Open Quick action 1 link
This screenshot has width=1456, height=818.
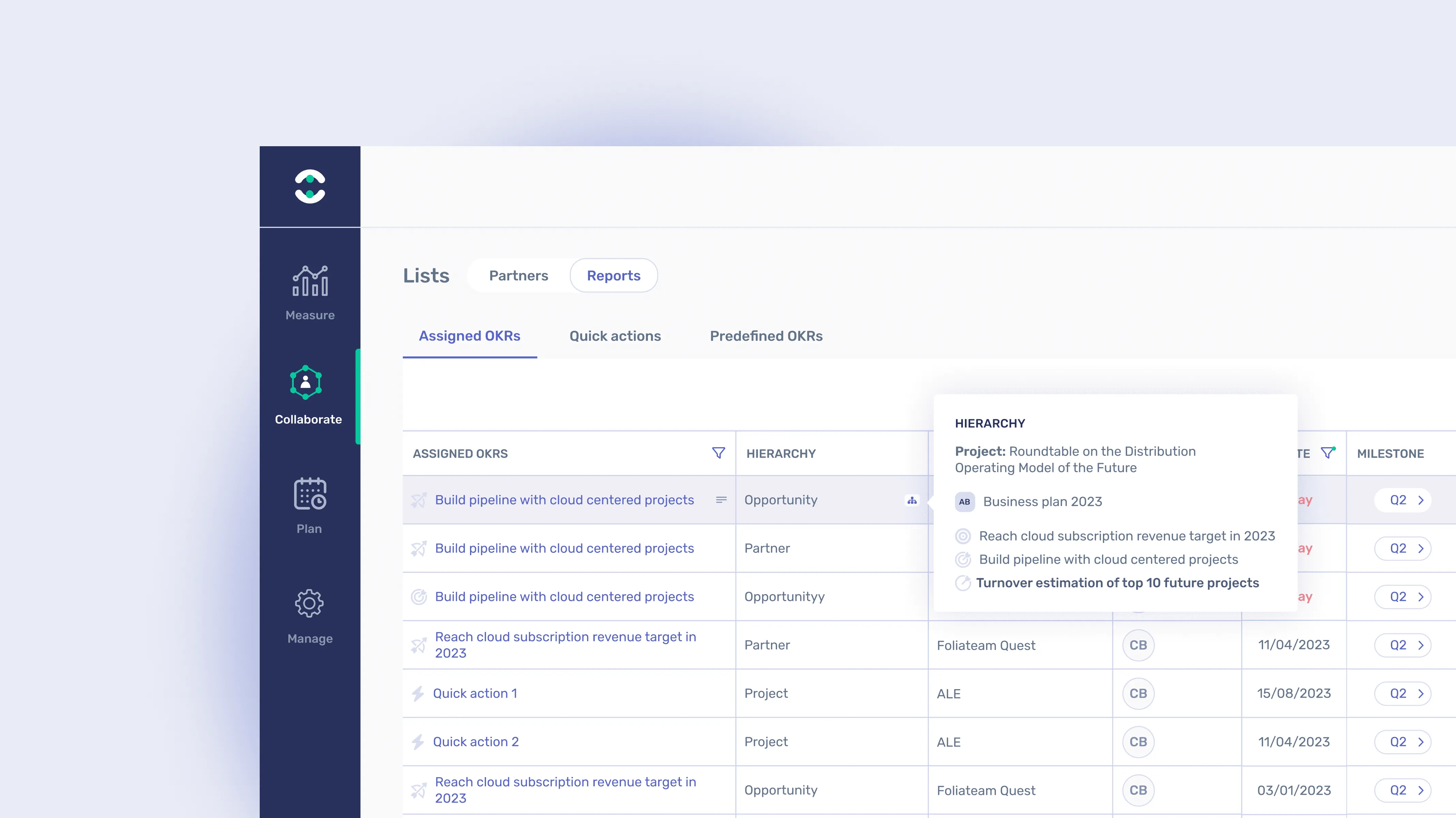point(475,694)
